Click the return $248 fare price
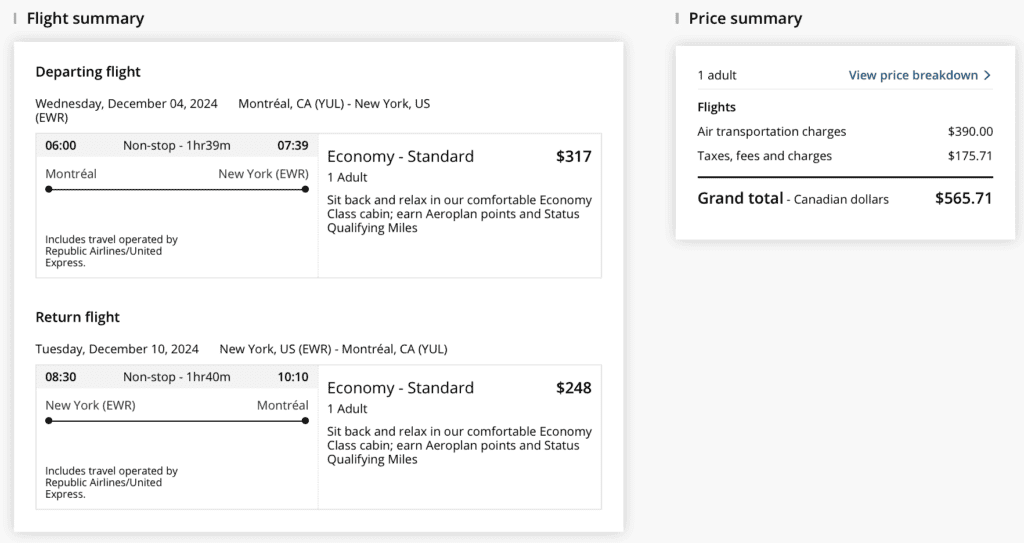Viewport: 1024px width, 543px height. pyautogui.click(x=573, y=388)
